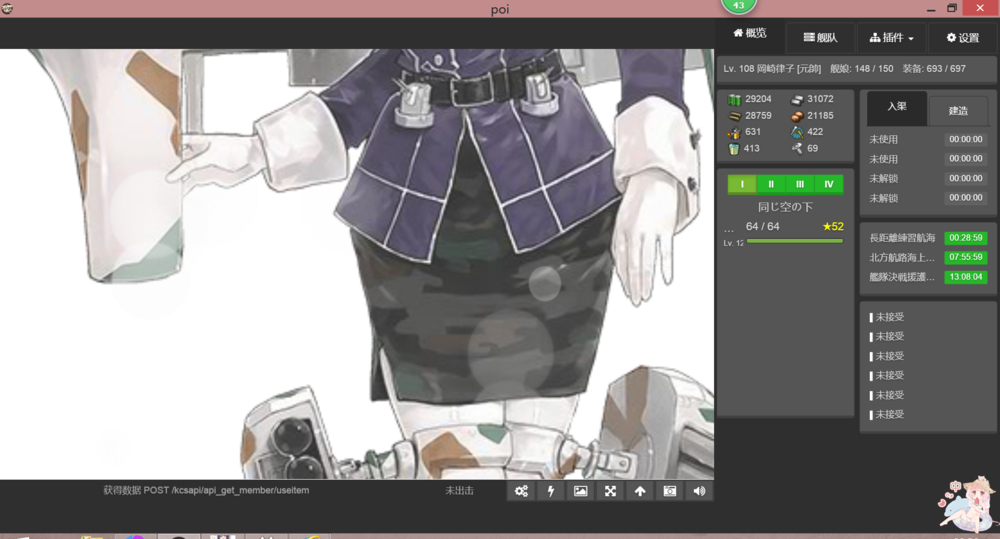This screenshot has height=539, width=1000.
Task: Open the 插件 plugins dropdown
Action: [892, 38]
